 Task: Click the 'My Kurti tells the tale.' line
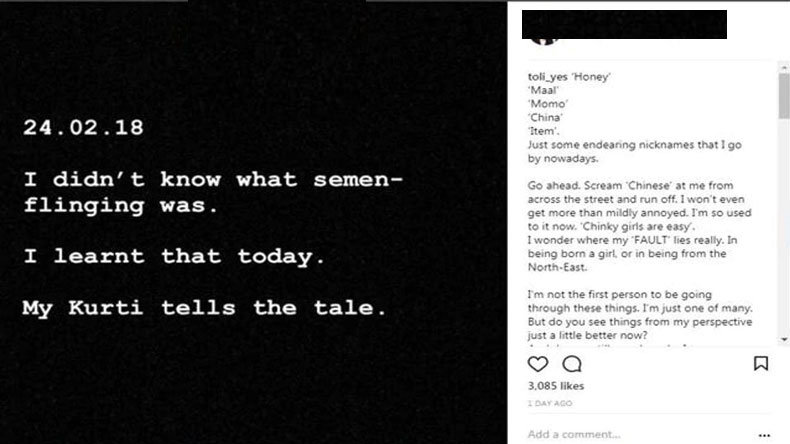tap(204, 308)
